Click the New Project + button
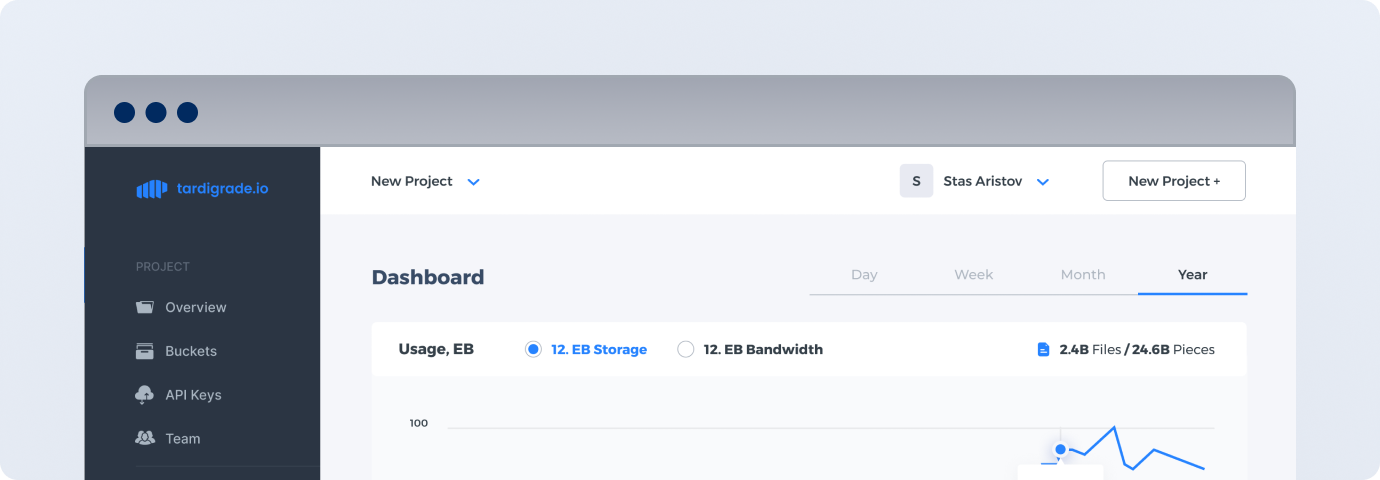Image resolution: width=1380 pixels, height=480 pixels. coord(1174,181)
